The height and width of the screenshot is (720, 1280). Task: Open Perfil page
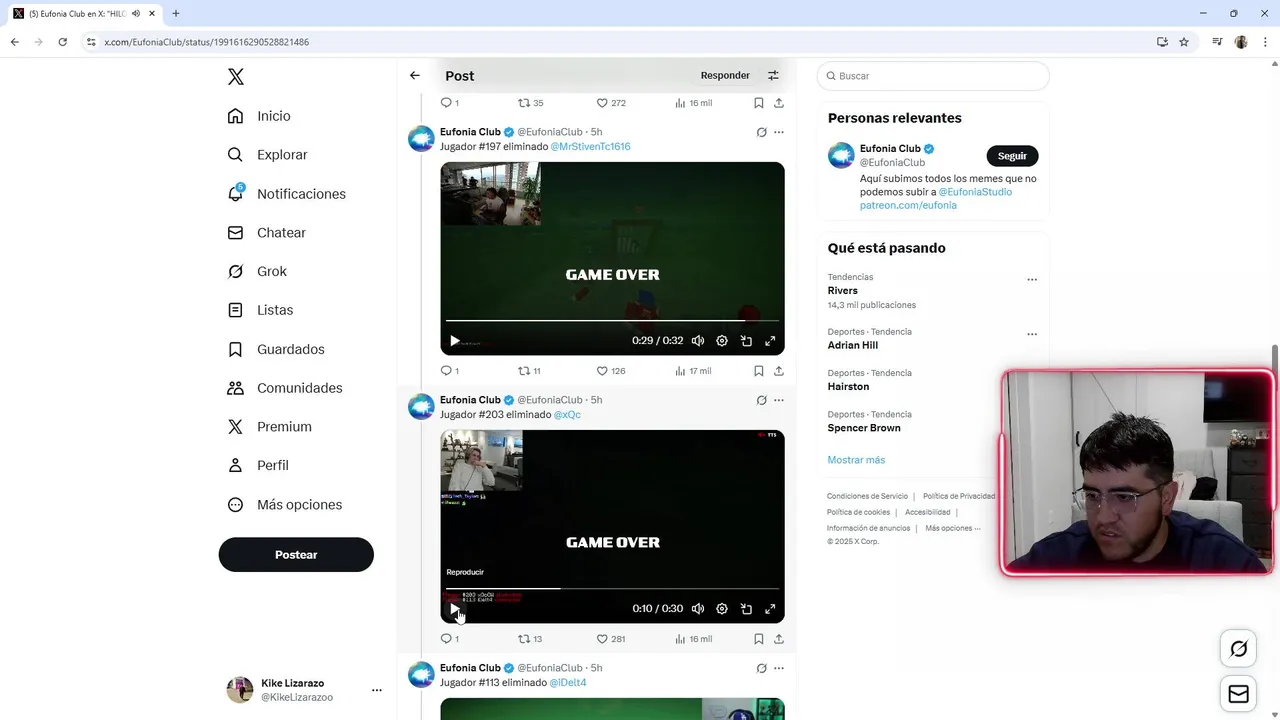pyautogui.click(x=258, y=465)
